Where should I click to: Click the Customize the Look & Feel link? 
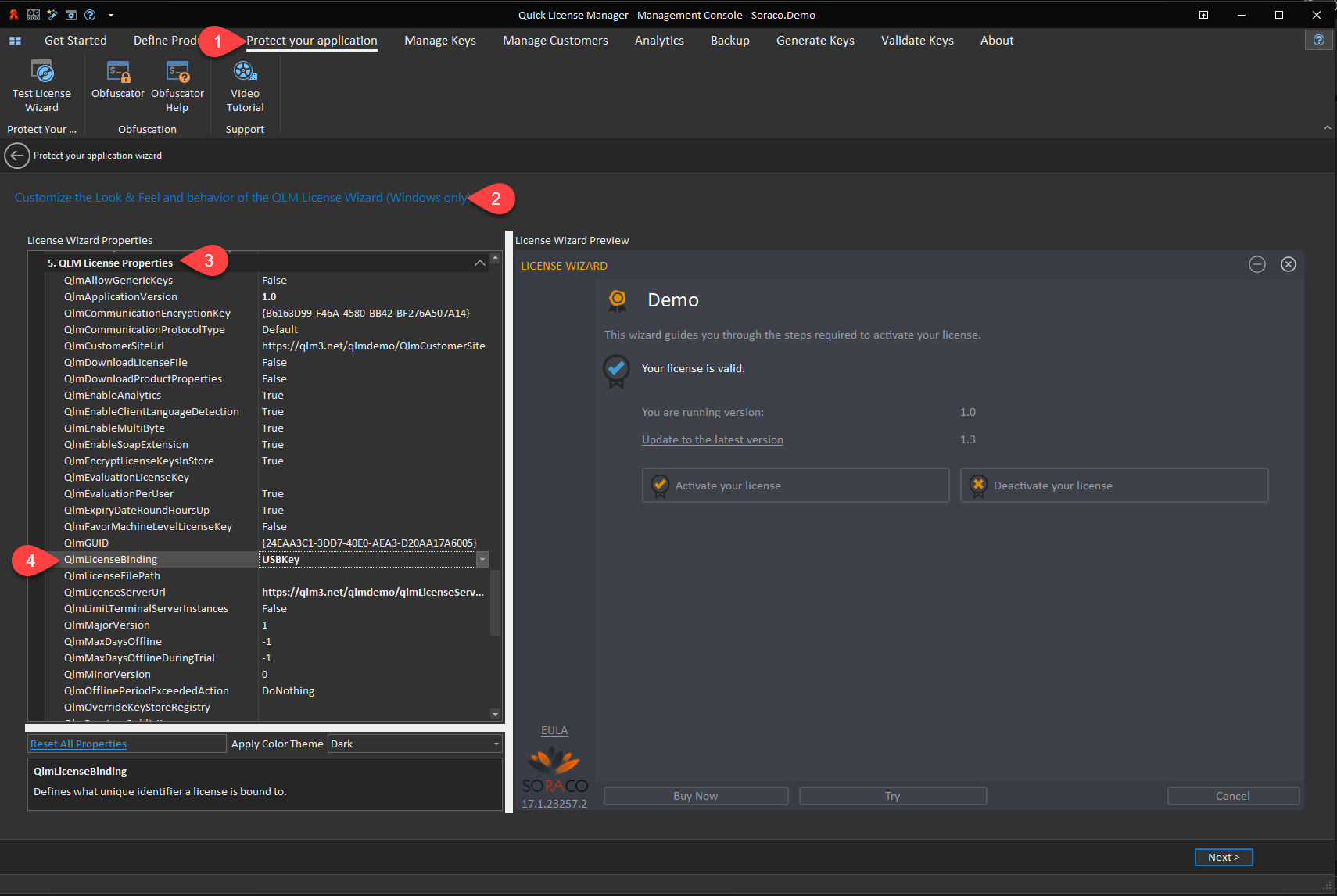coord(242,198)
